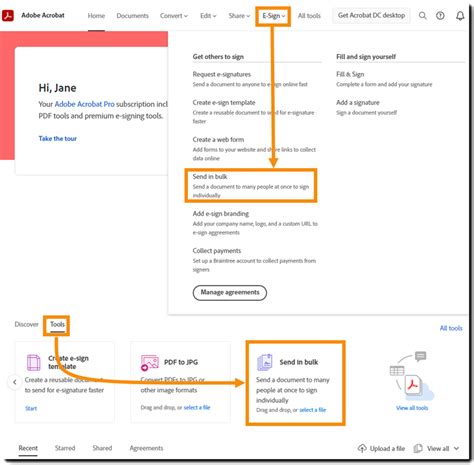
Task: Click the Manage agreements button
Action: (x=230, y=292)
